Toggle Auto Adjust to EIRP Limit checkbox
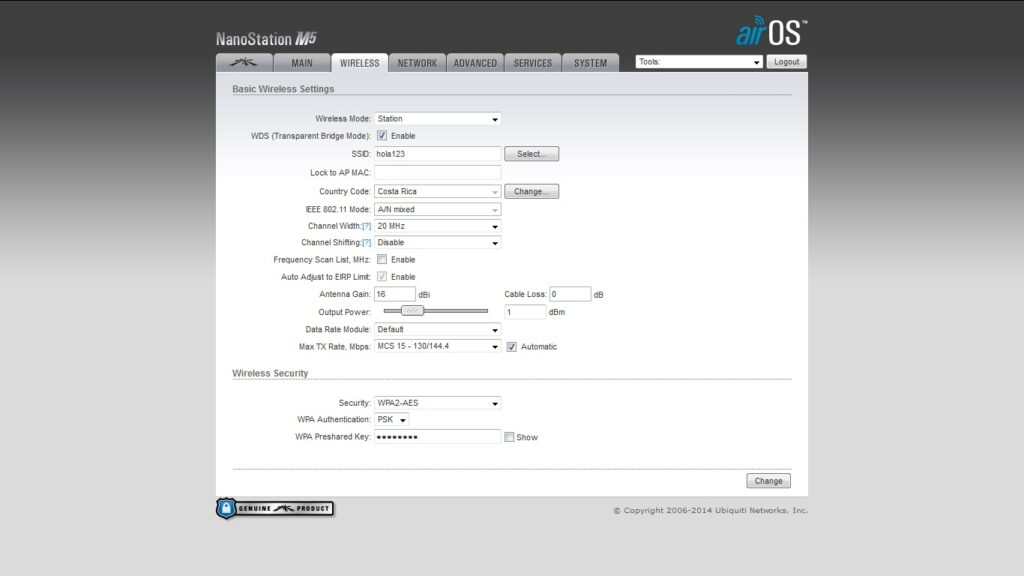The height and width of the screenshot is (576, 1024). [382, 277]
